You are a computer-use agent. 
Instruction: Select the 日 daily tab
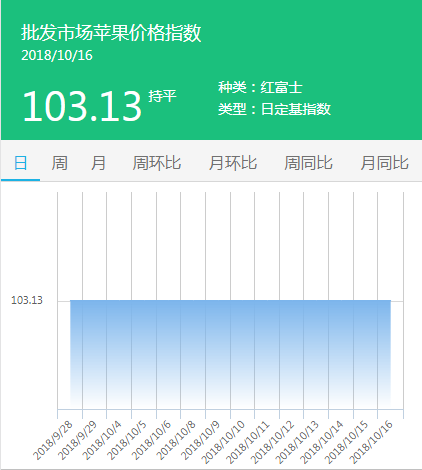[20, 163]
